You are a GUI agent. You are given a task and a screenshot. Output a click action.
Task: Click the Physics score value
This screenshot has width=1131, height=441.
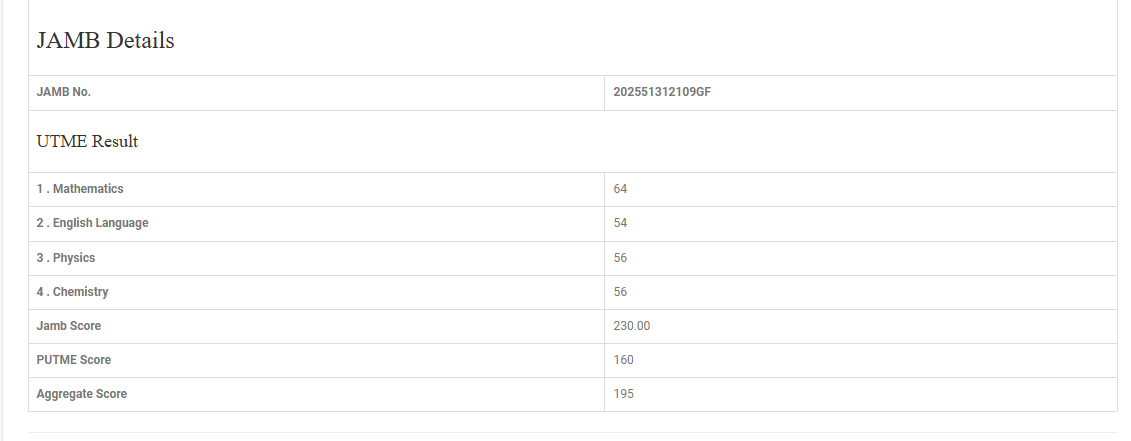point(621,258)
